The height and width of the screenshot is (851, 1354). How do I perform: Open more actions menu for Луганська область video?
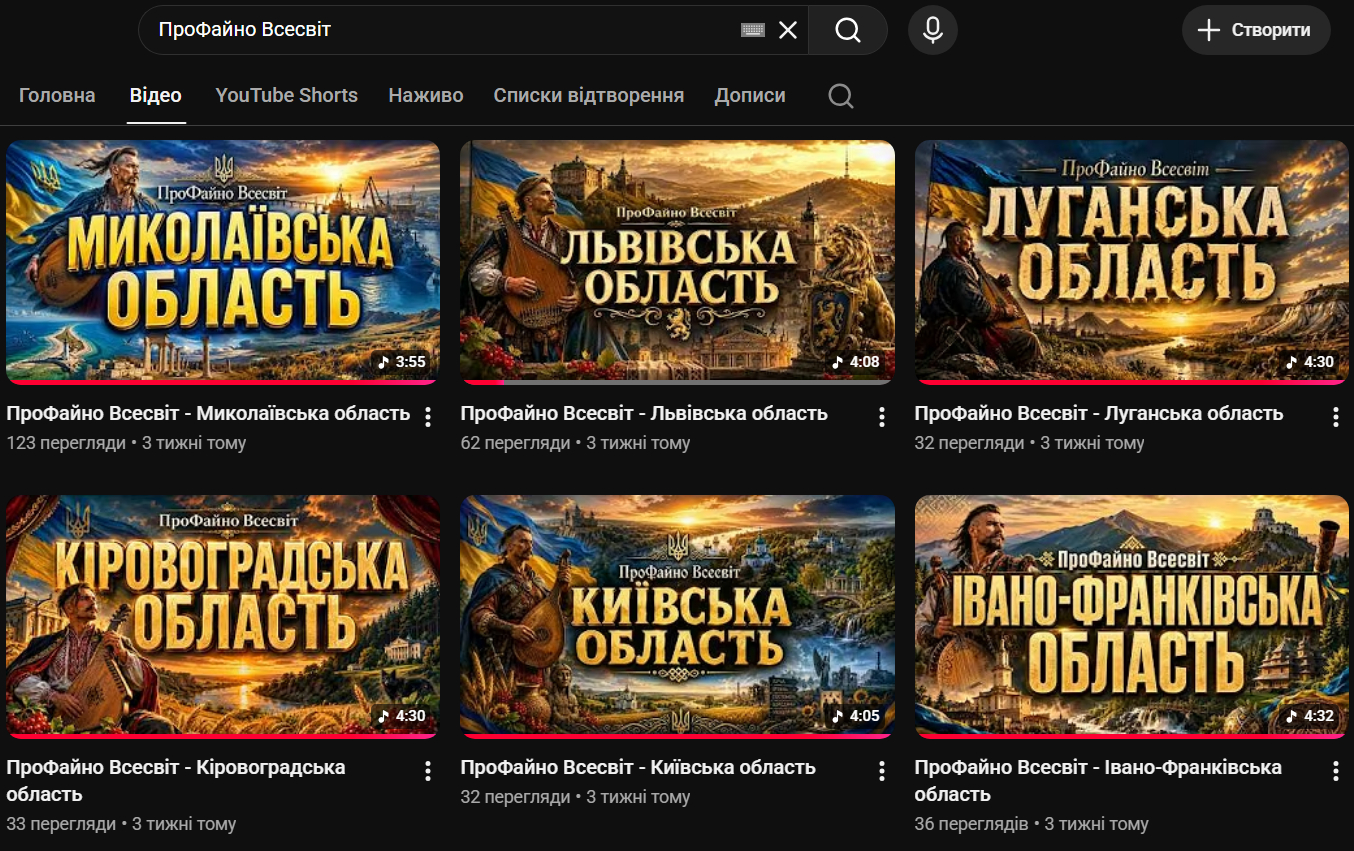point(1336,416)
